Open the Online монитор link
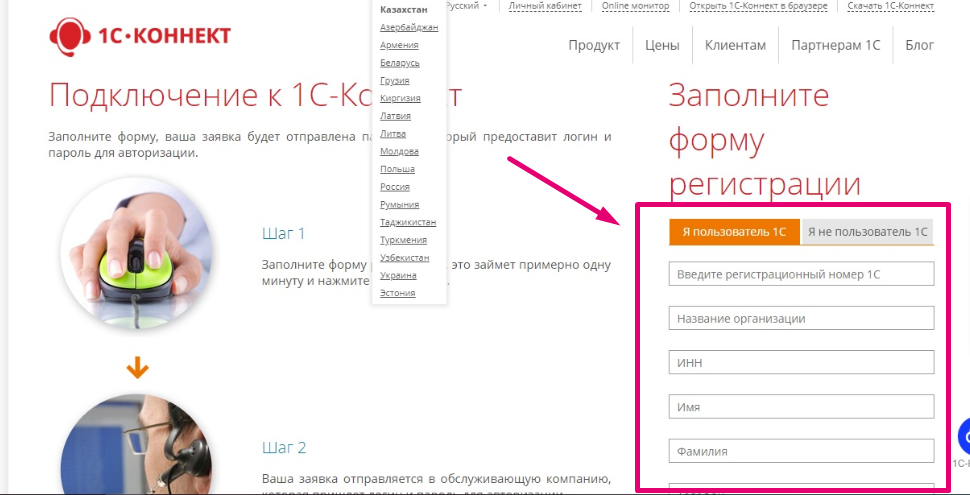 pyautogui.click(x=635, y=6)
